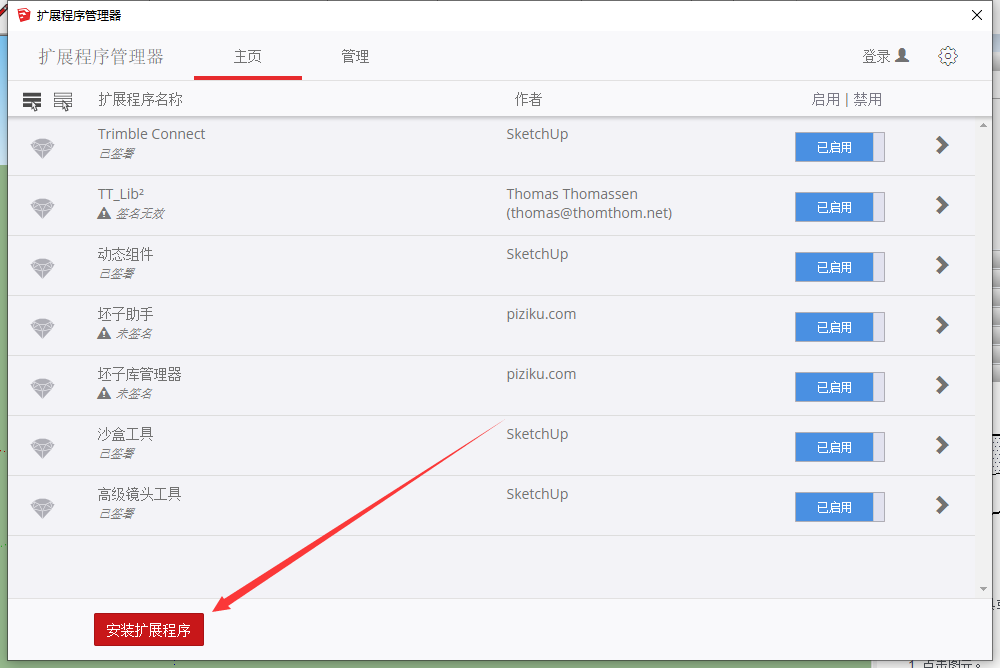Select the 高级镜头工具 extension name
1000x668 pixels.
pyautogui.click(x=139, y=494)
